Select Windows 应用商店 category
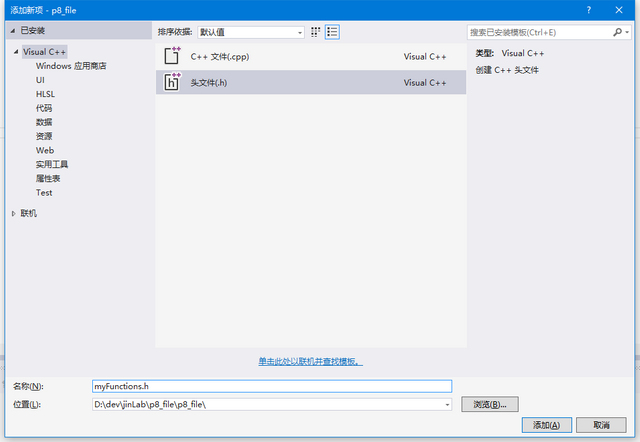 point(71,66)
